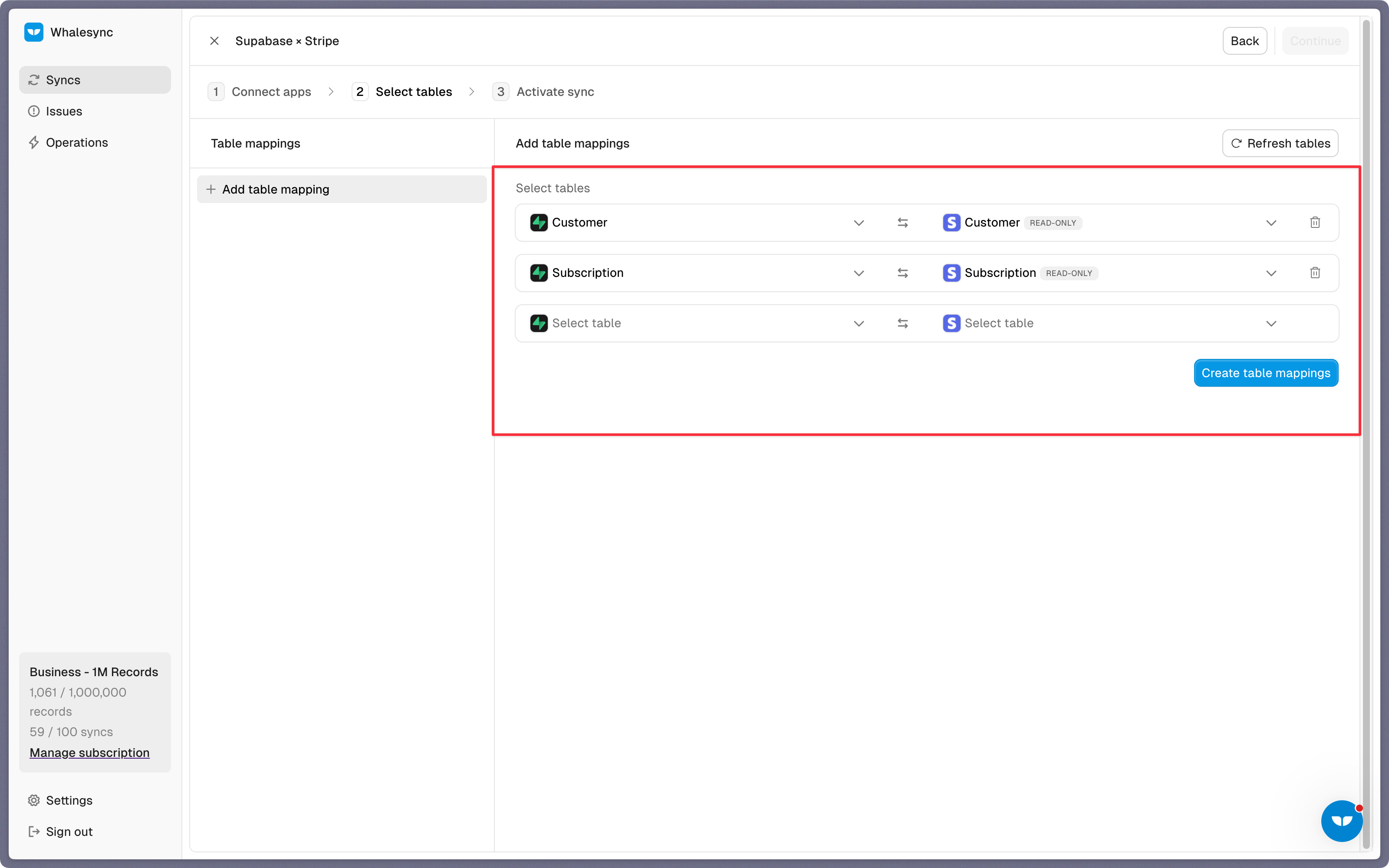Delete the Subscription table mapping

1315,273
